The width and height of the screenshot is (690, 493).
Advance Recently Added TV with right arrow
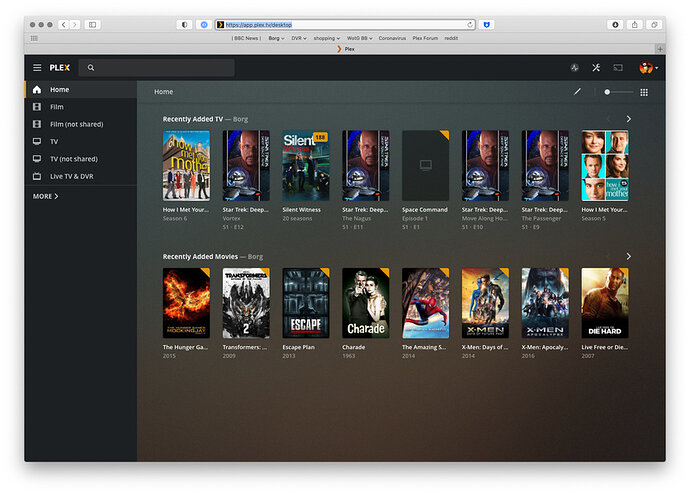click(628, 119)
